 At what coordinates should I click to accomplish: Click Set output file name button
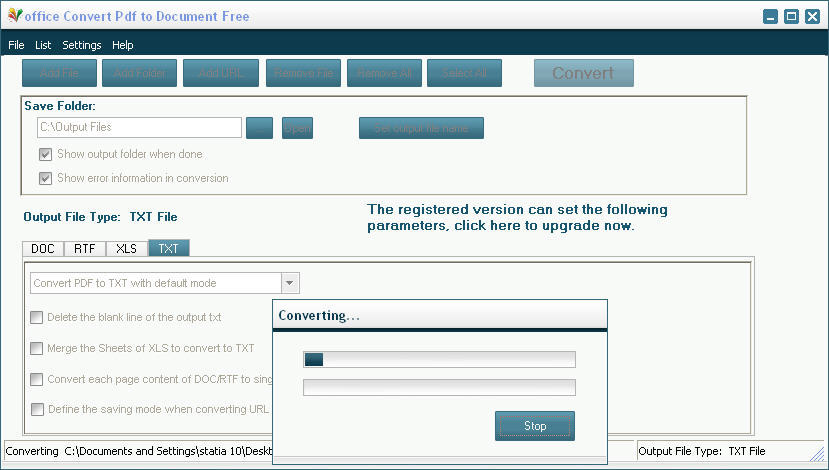tap(421, 128)
